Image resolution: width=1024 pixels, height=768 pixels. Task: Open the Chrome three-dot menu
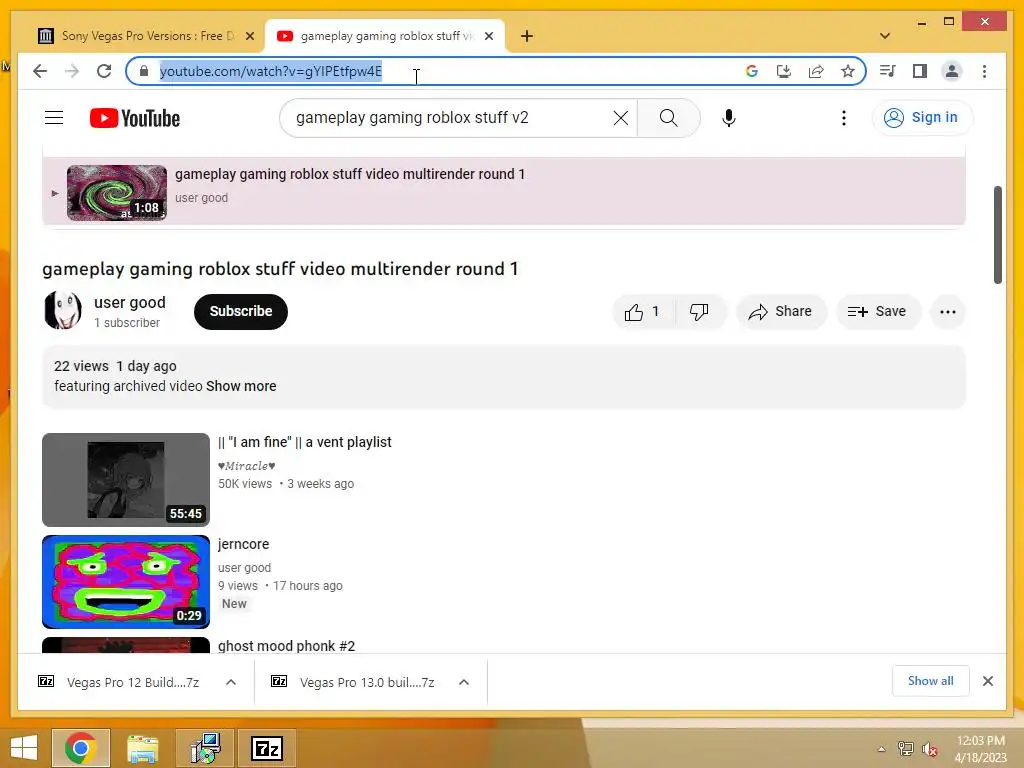click(984, 71)
